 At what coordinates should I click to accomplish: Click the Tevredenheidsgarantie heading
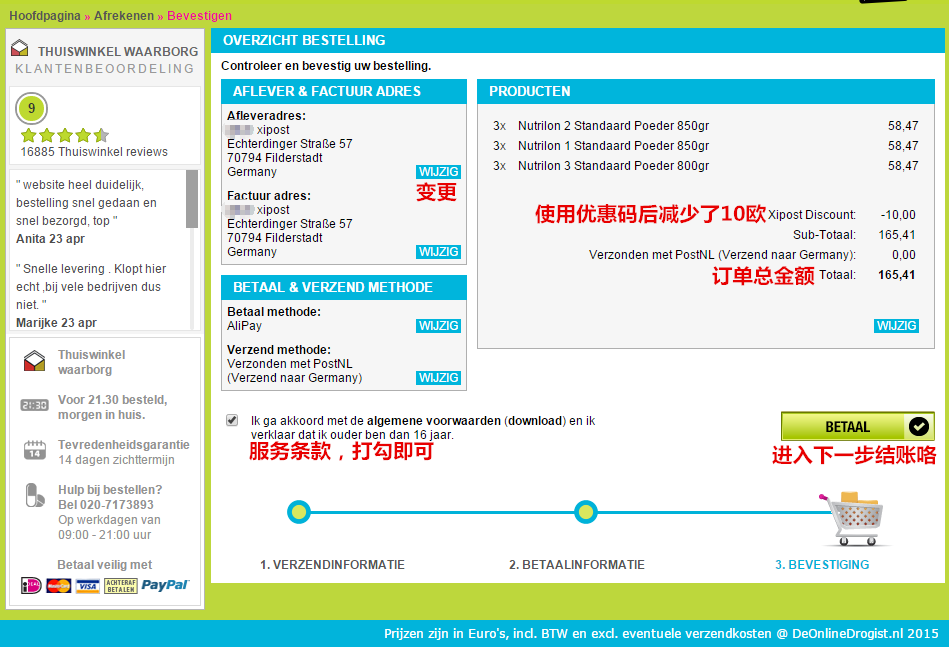(124, 445)
